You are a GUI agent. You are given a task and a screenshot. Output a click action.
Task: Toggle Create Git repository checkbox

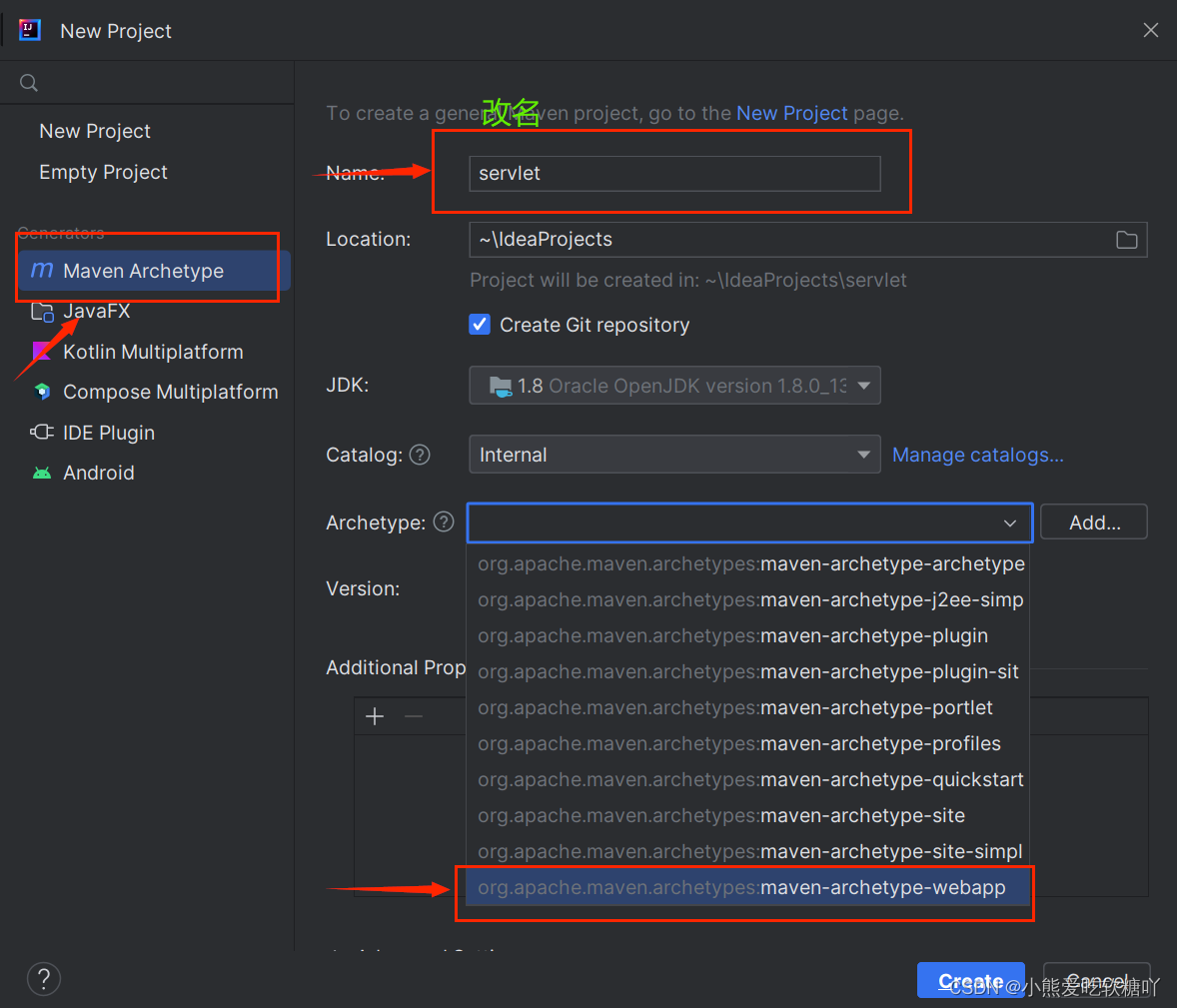click(480, 325)
